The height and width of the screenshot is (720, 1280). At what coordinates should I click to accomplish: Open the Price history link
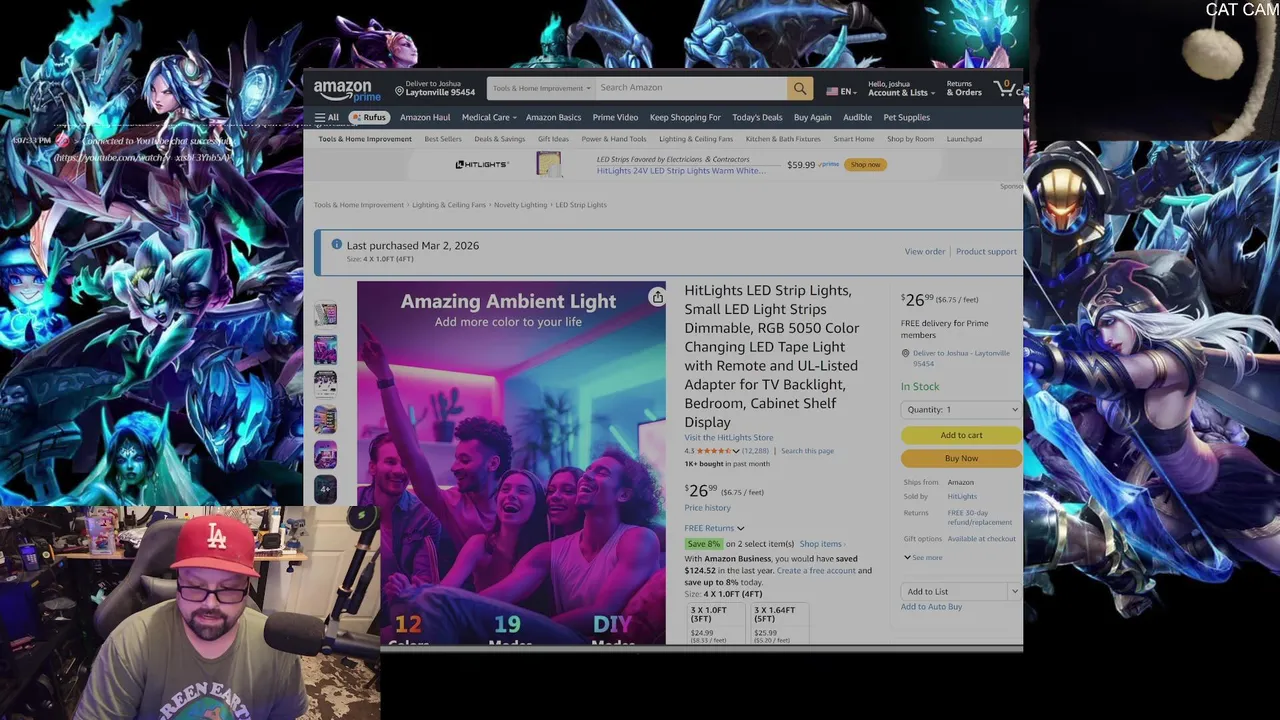pos(708,508)
